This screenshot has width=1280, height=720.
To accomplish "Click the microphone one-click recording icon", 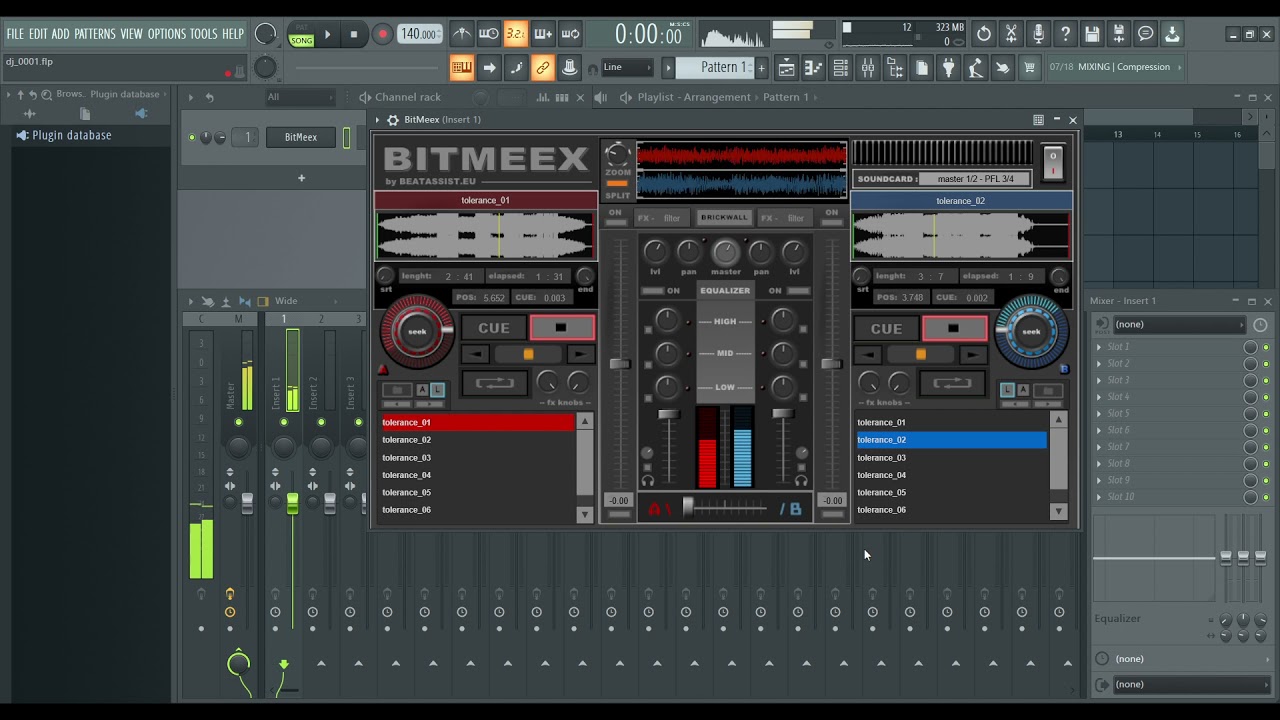I will (x=1038, y=34).
